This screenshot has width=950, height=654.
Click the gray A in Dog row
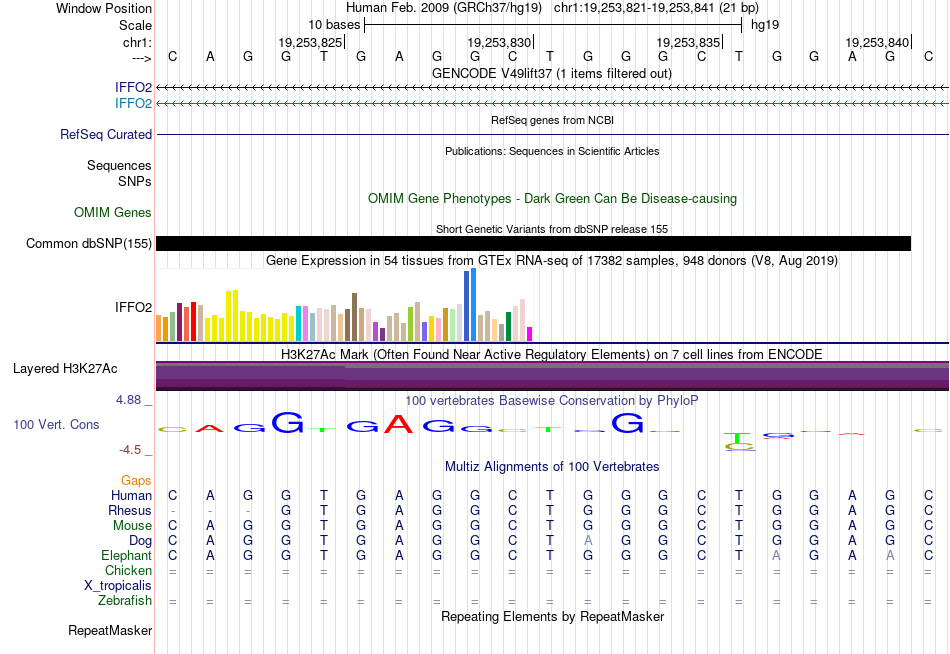pos(588,541)
